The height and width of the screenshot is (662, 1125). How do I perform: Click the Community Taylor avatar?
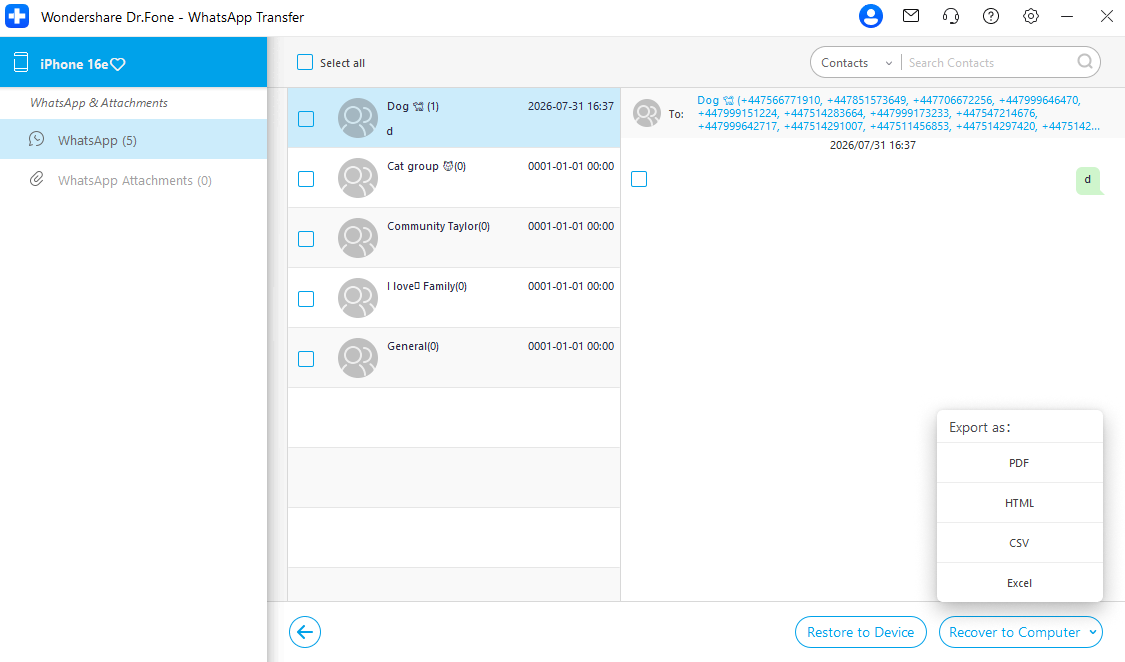tap(357, 238)
